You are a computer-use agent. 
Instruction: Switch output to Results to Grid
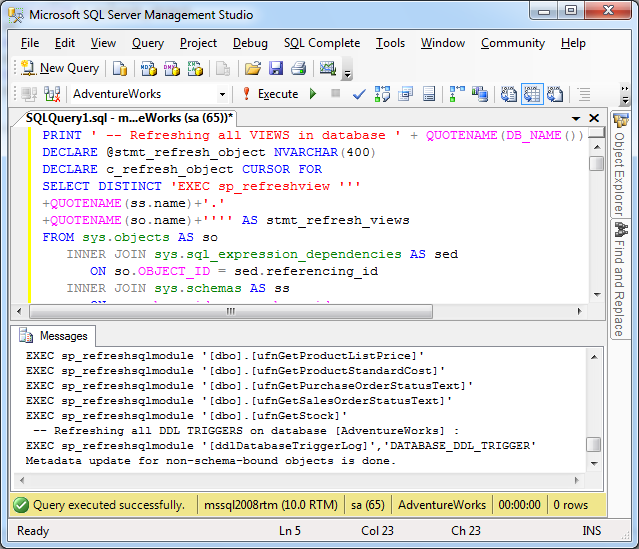532,94
